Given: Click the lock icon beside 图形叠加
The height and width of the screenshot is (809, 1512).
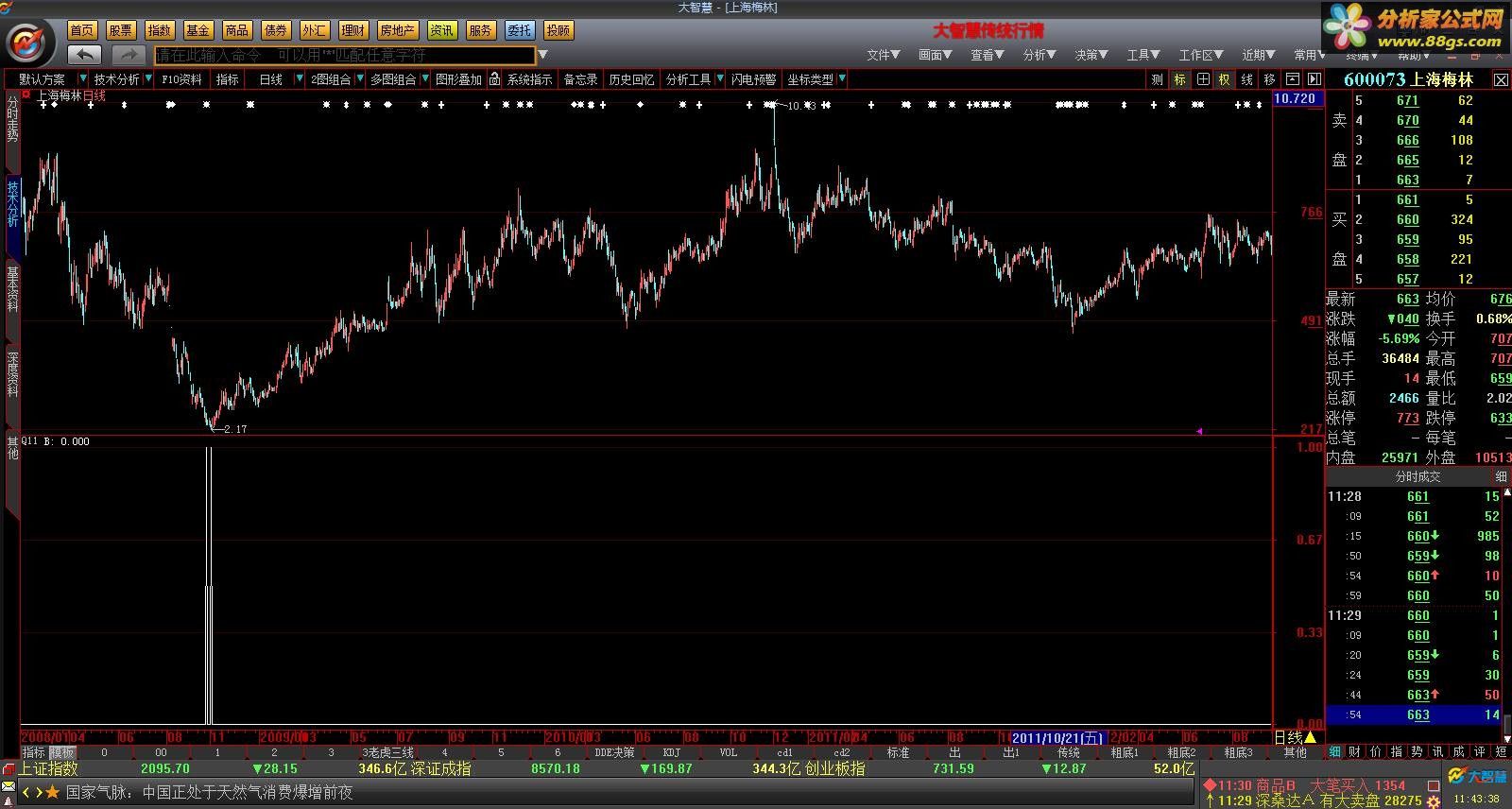Looking at the screenshot, I should [494, 79].
